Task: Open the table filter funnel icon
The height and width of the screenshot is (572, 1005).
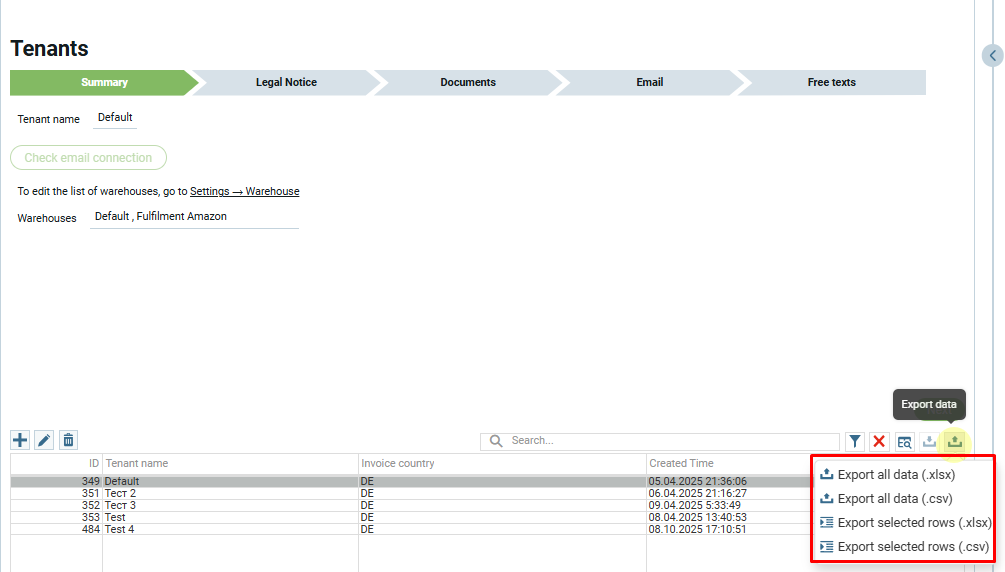Action: click(855, 441)
